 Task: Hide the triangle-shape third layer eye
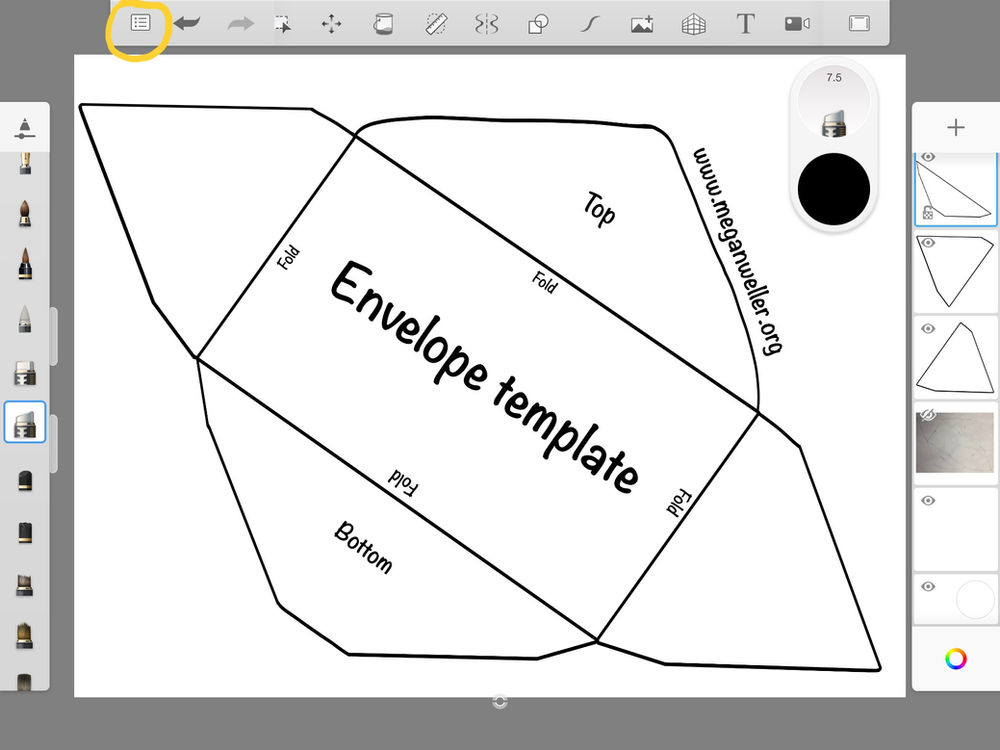click(x=929, y=328)
